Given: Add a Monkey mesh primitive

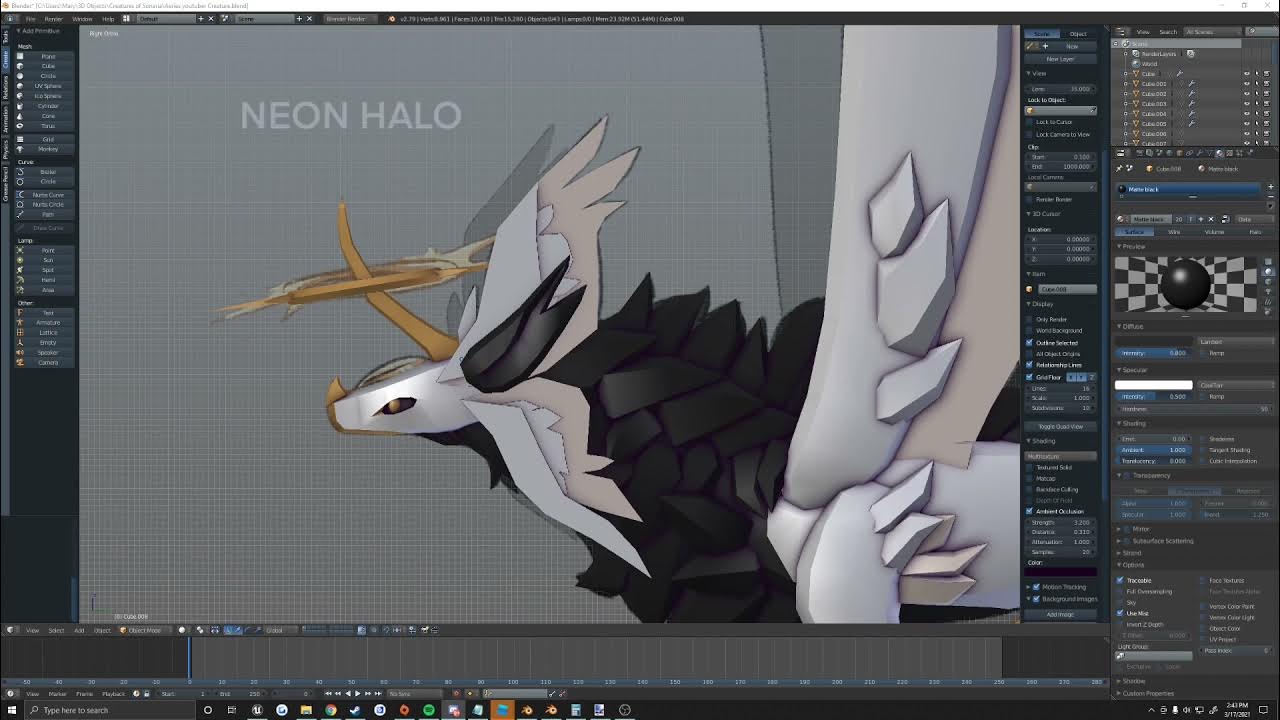Looking at the screenshot, I should [x=47, y=149].
